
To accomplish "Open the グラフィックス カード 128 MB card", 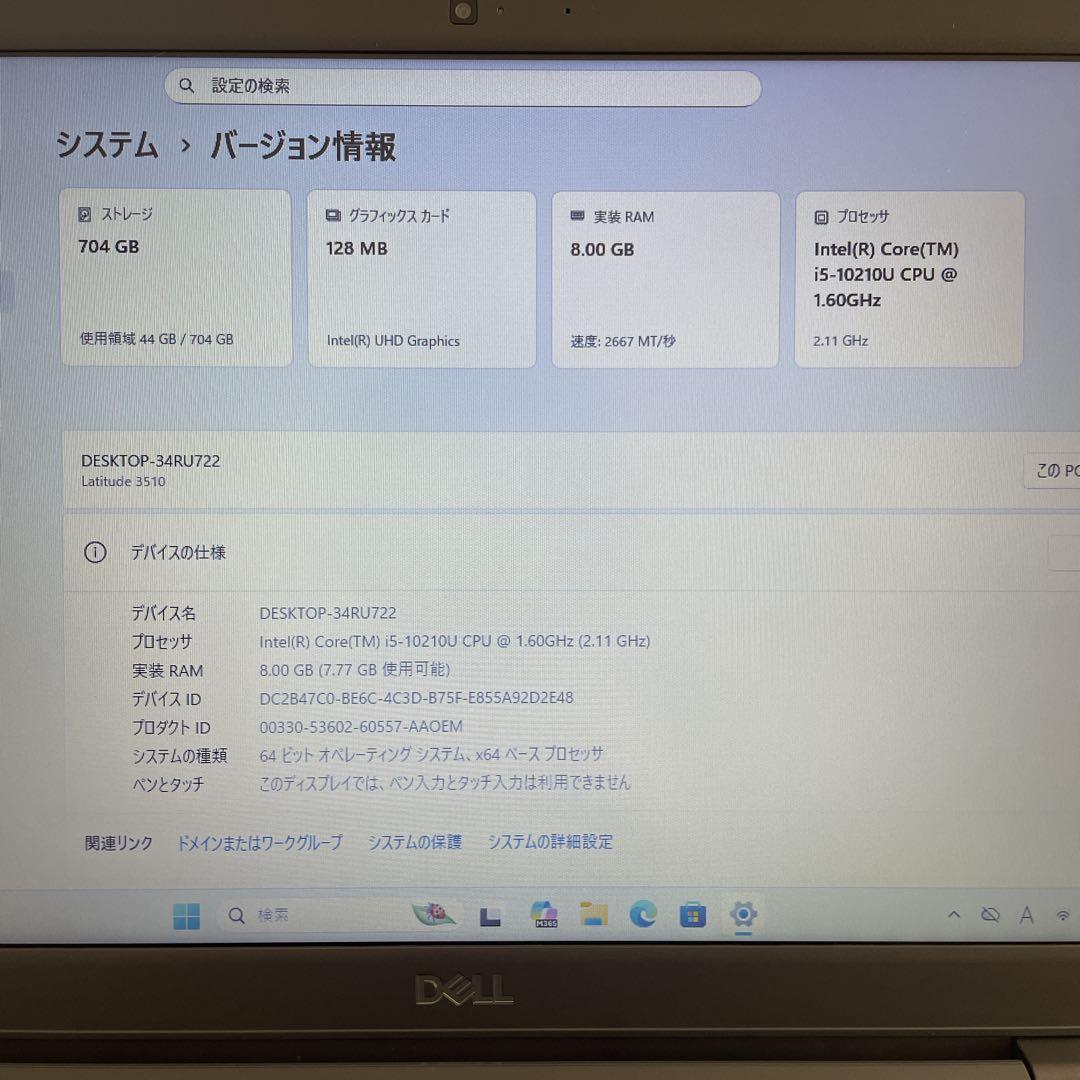I will pos(422,279).
